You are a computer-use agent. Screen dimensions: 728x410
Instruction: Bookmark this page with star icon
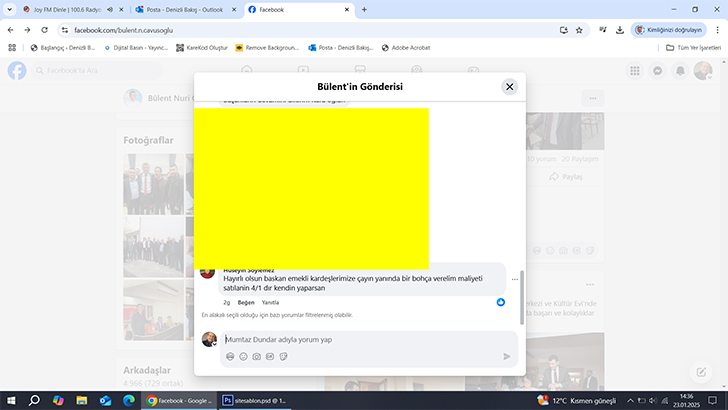(579, 30)
